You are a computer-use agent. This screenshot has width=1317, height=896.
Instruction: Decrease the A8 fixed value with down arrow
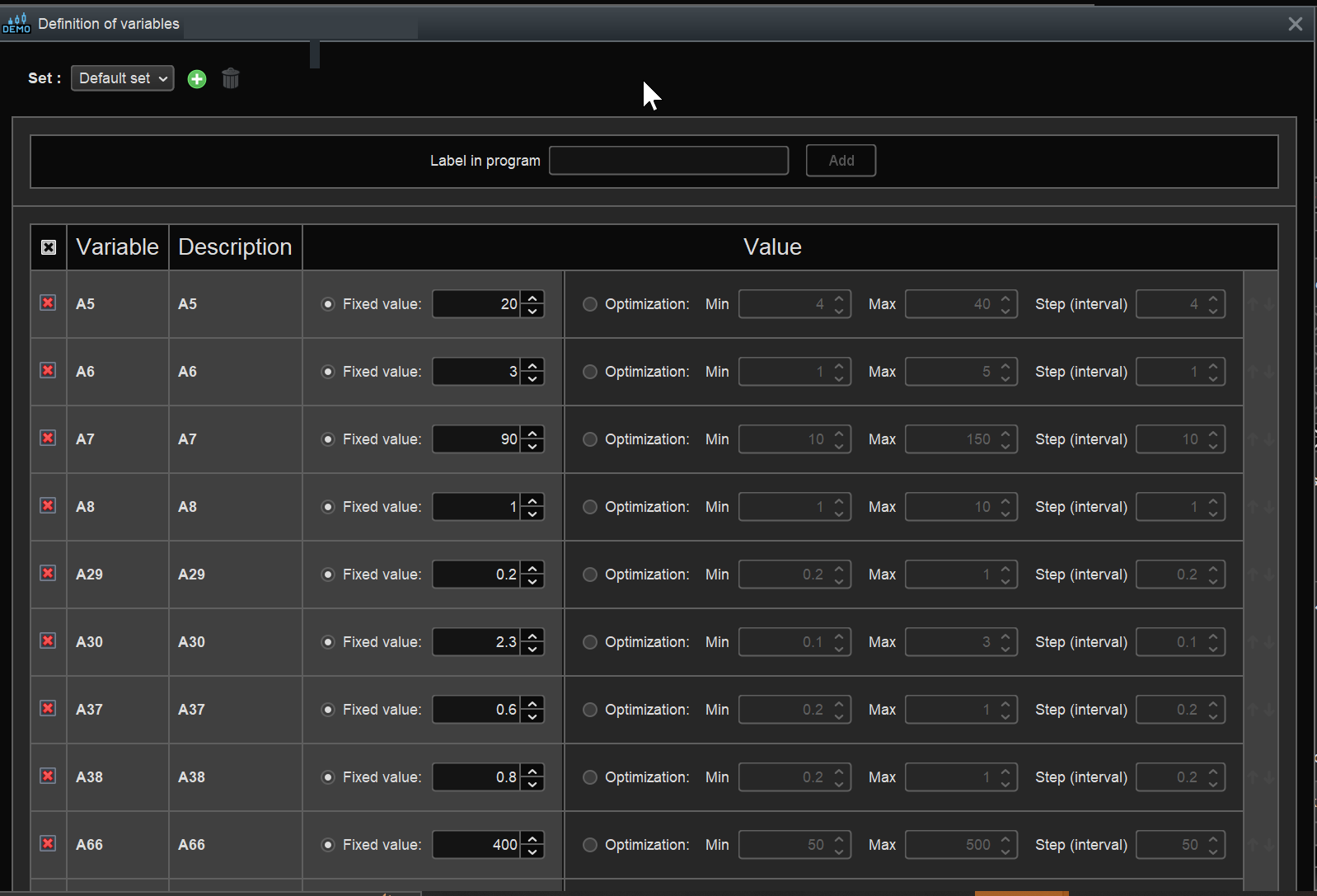tap(533, 514)
